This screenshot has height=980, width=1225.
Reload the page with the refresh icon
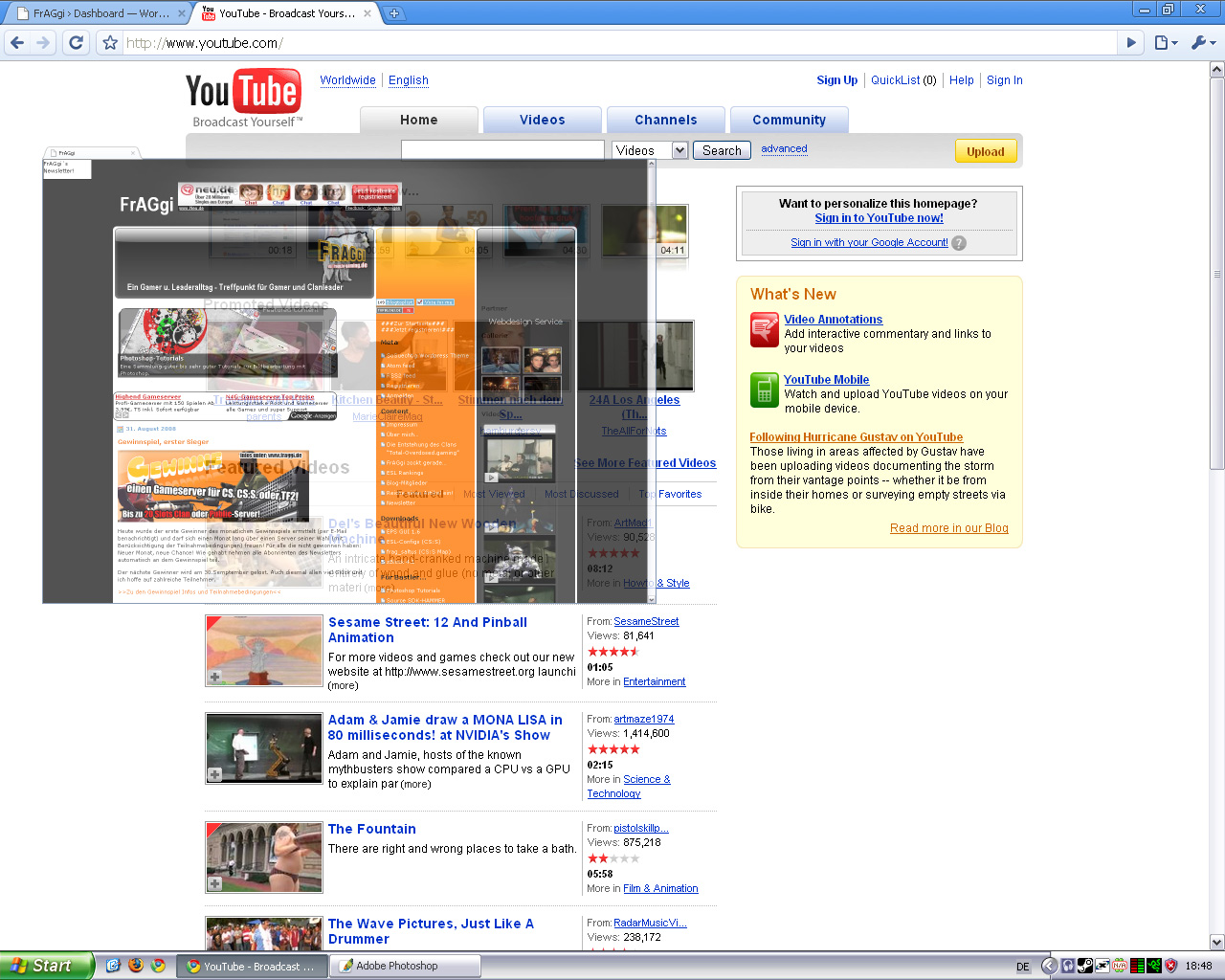pos(77,42)
